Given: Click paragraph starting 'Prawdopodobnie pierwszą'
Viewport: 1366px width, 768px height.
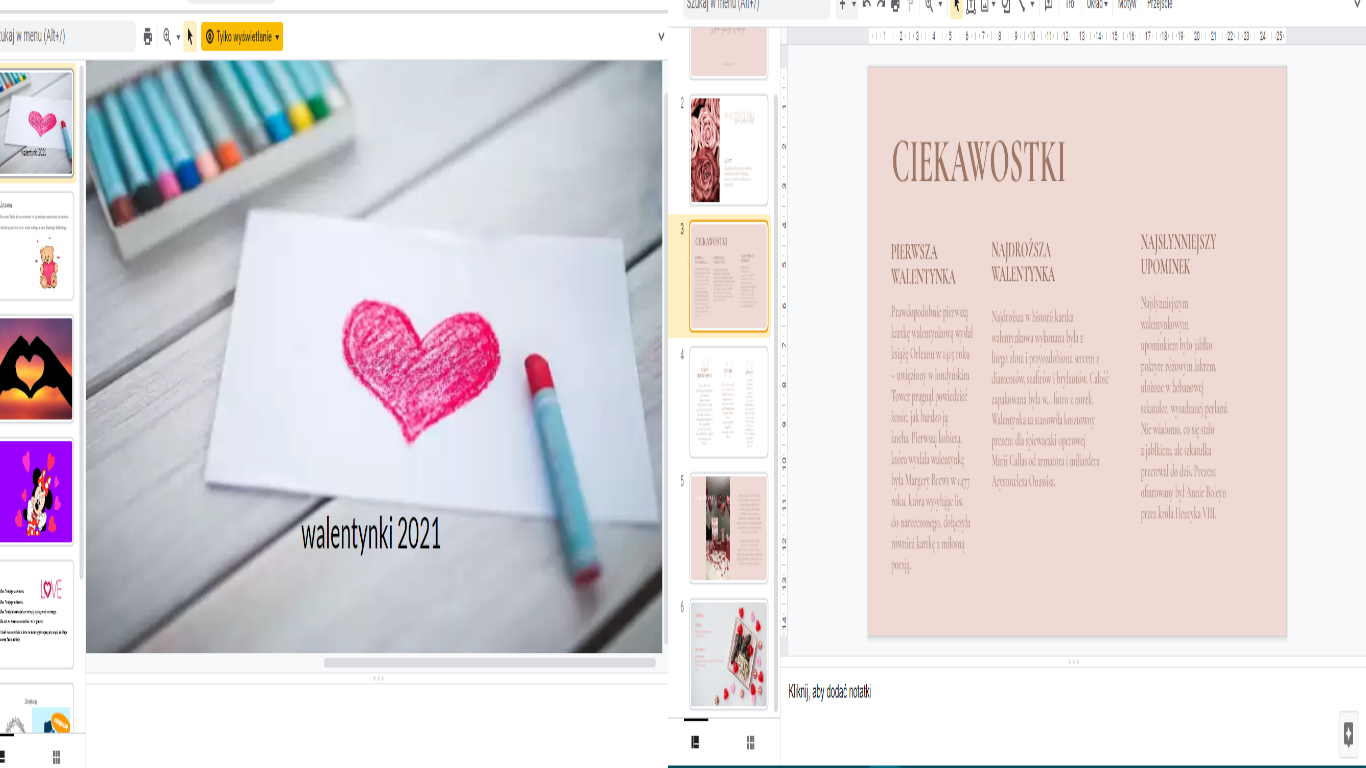Looking at the screenshot, I should click(931, 438).
